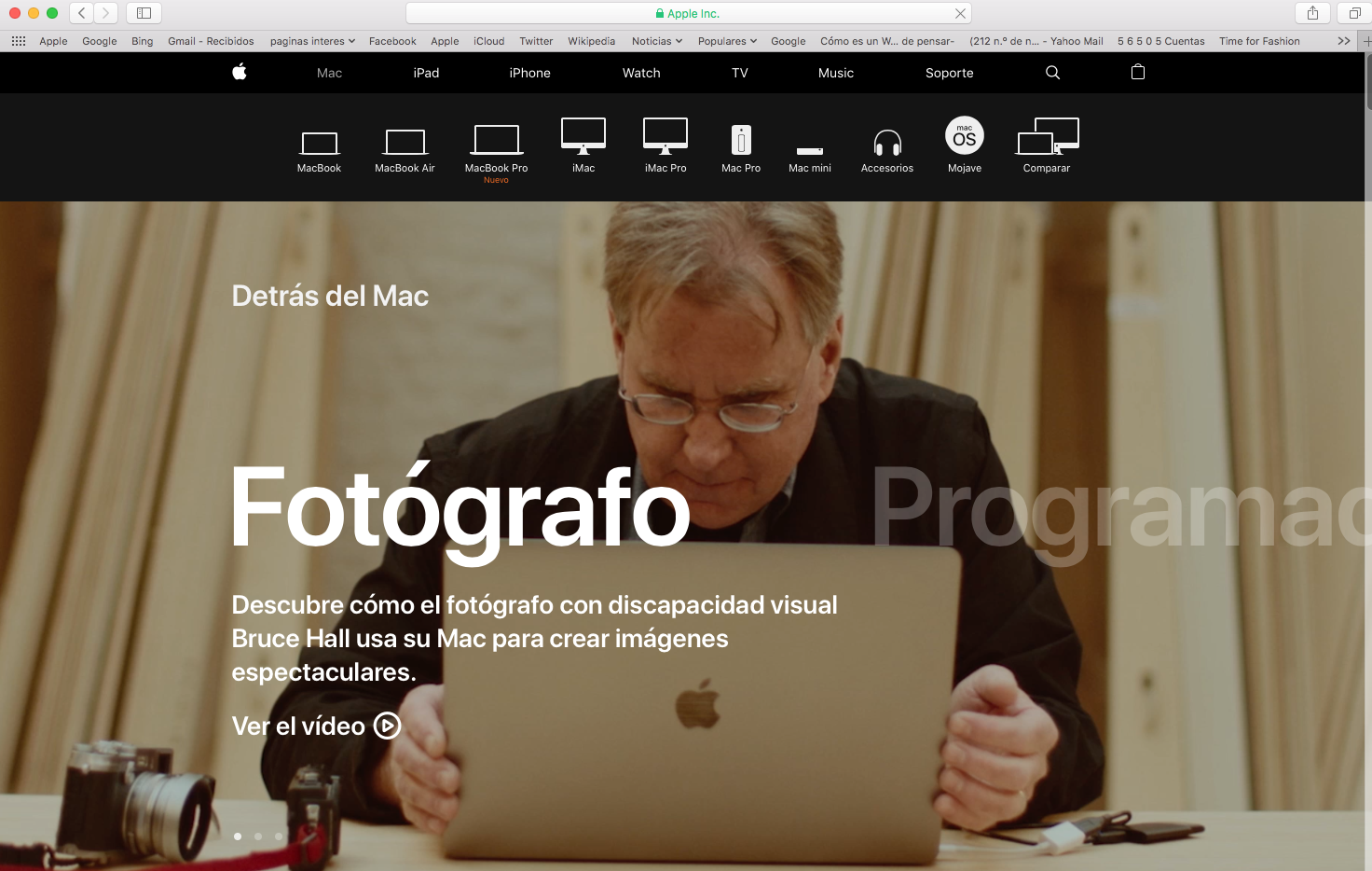Select the first carousel dot

[x=238, y=836]
